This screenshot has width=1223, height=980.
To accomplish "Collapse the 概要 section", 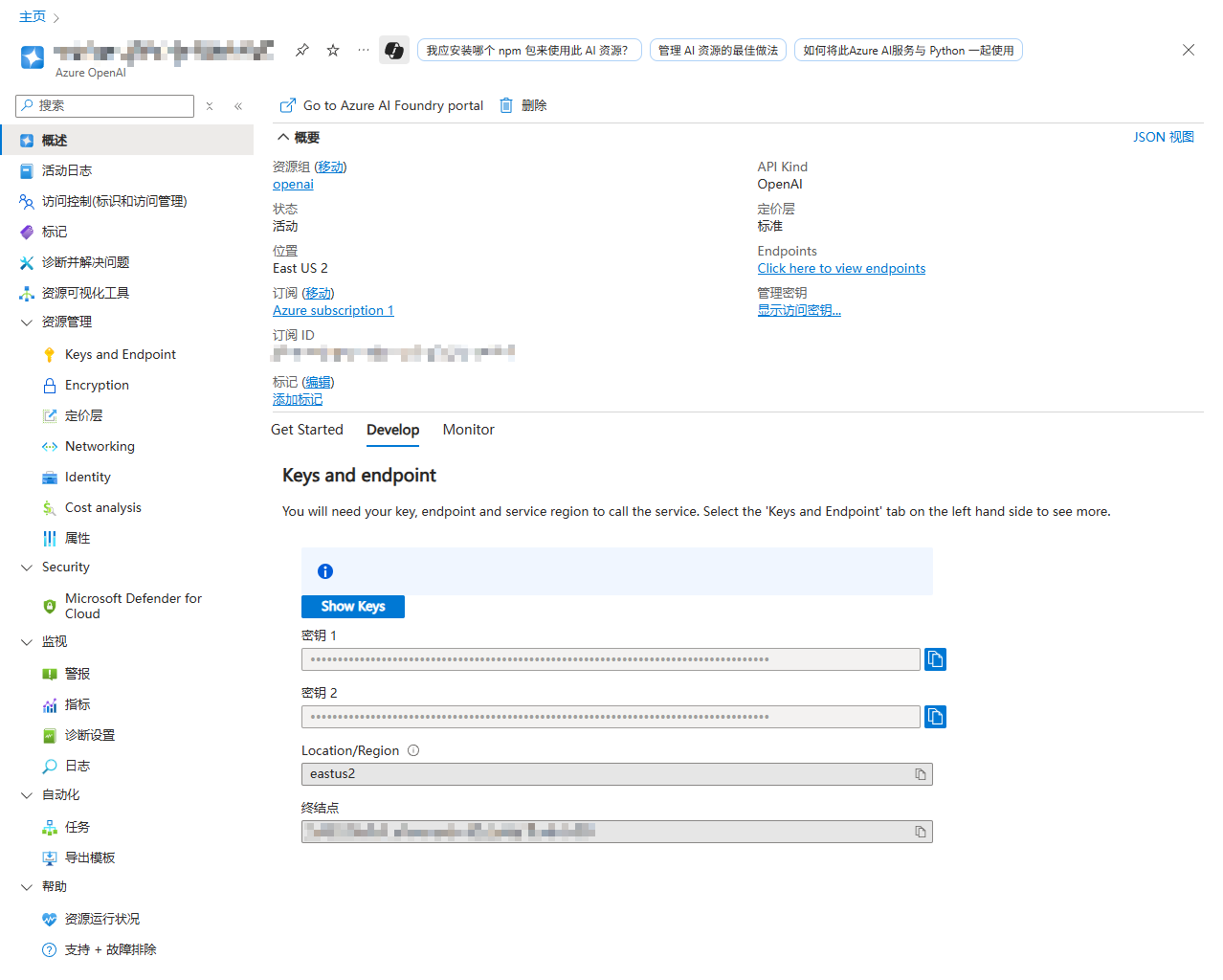I will (x=283, y=137).
